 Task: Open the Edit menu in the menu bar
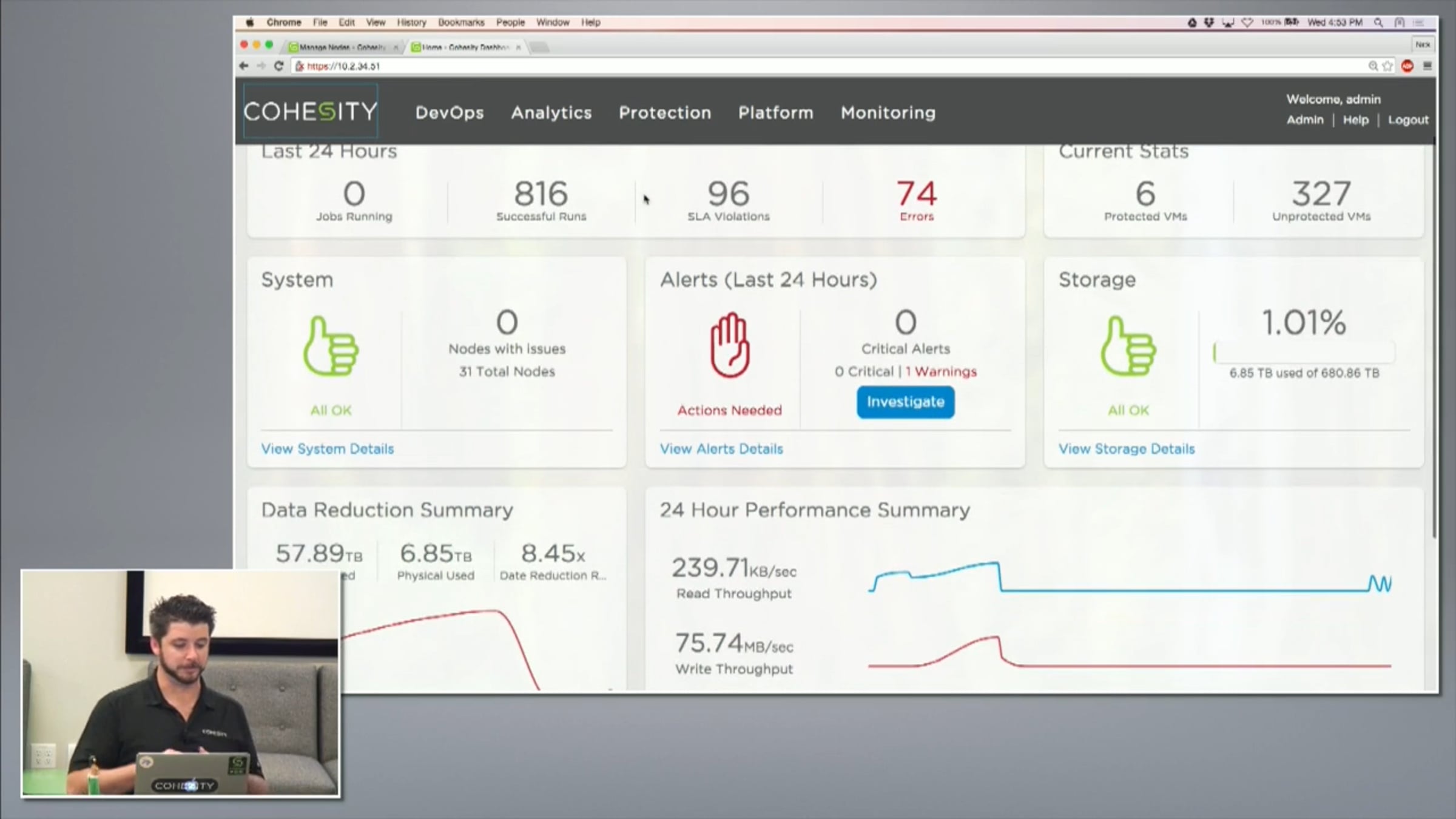tap(347, 22)
